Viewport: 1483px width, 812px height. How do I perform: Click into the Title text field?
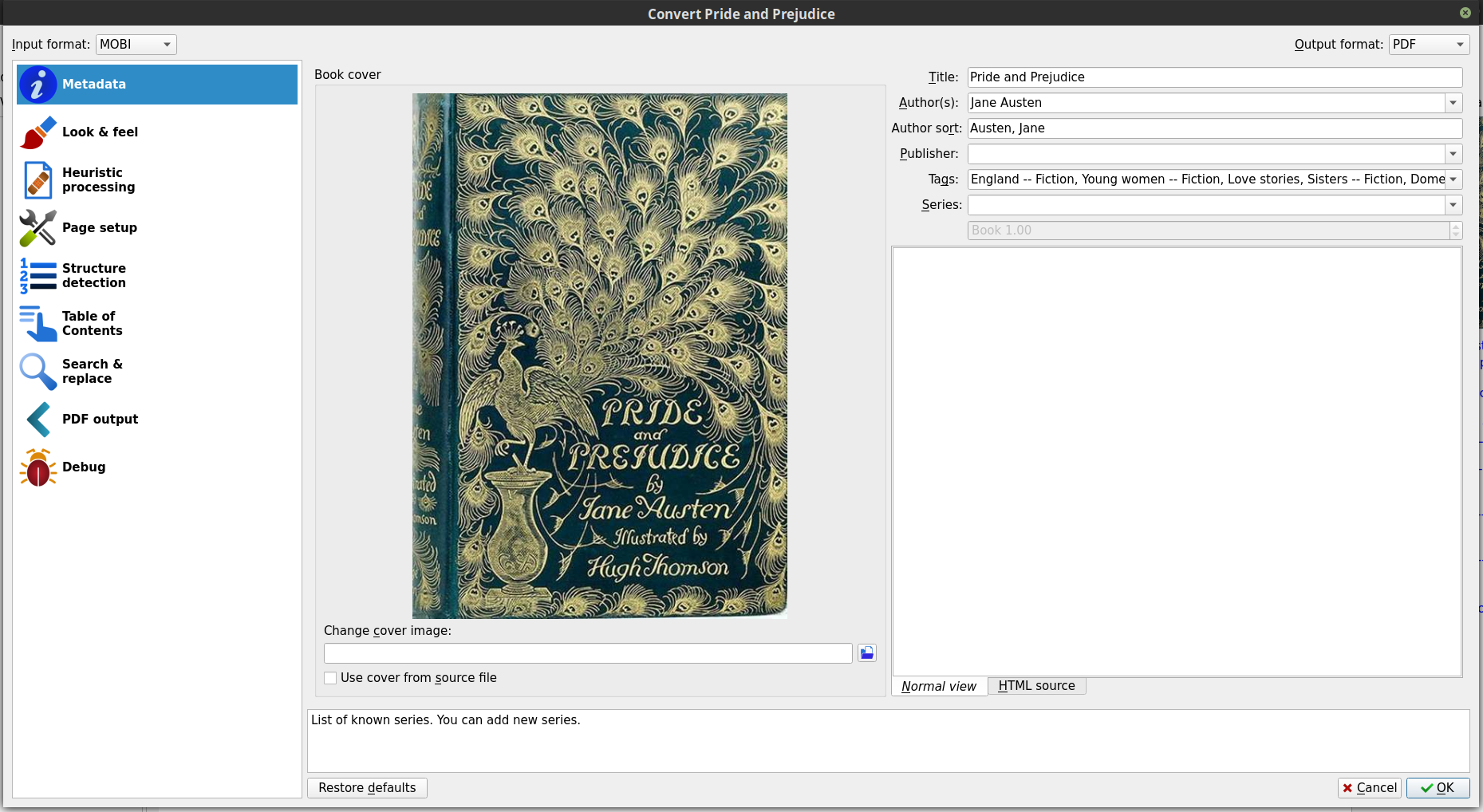pyautogui.click(x=1214, y=77)
